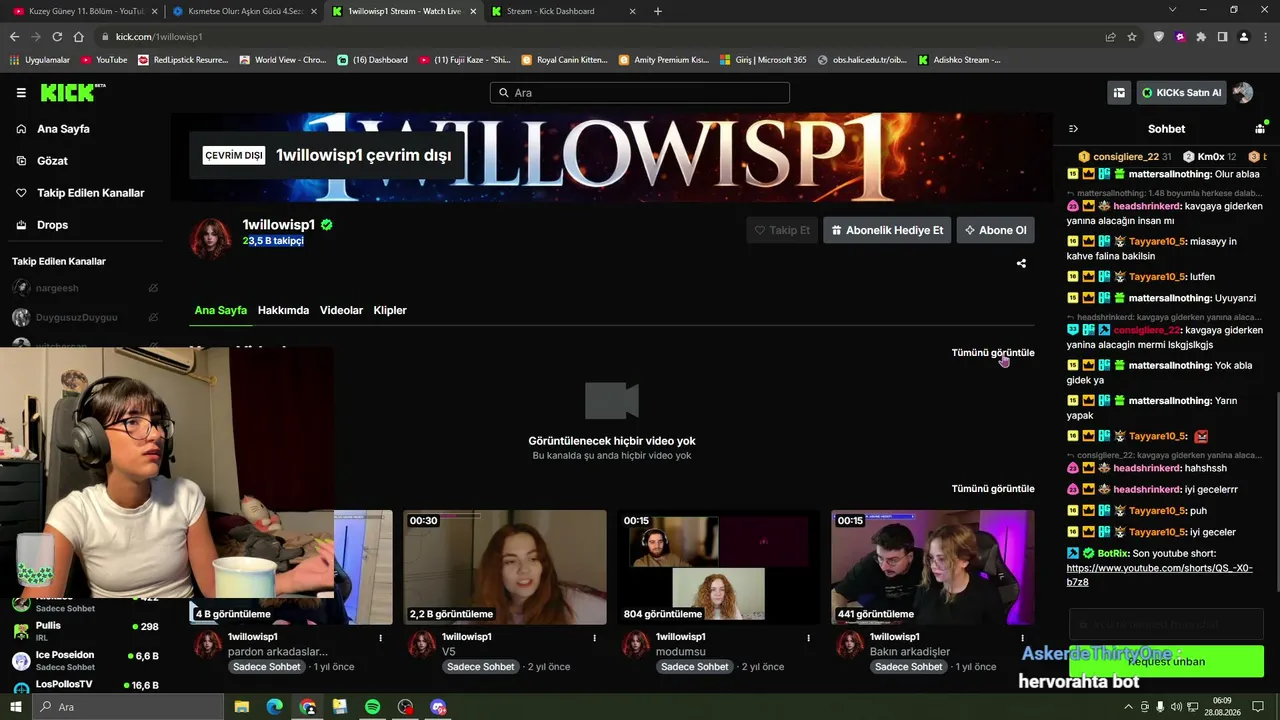Toggle mute on nargeesh followed channel
Image resolution: width=1280 pixels, height=720 pixels.
click(x=153, y=288)
